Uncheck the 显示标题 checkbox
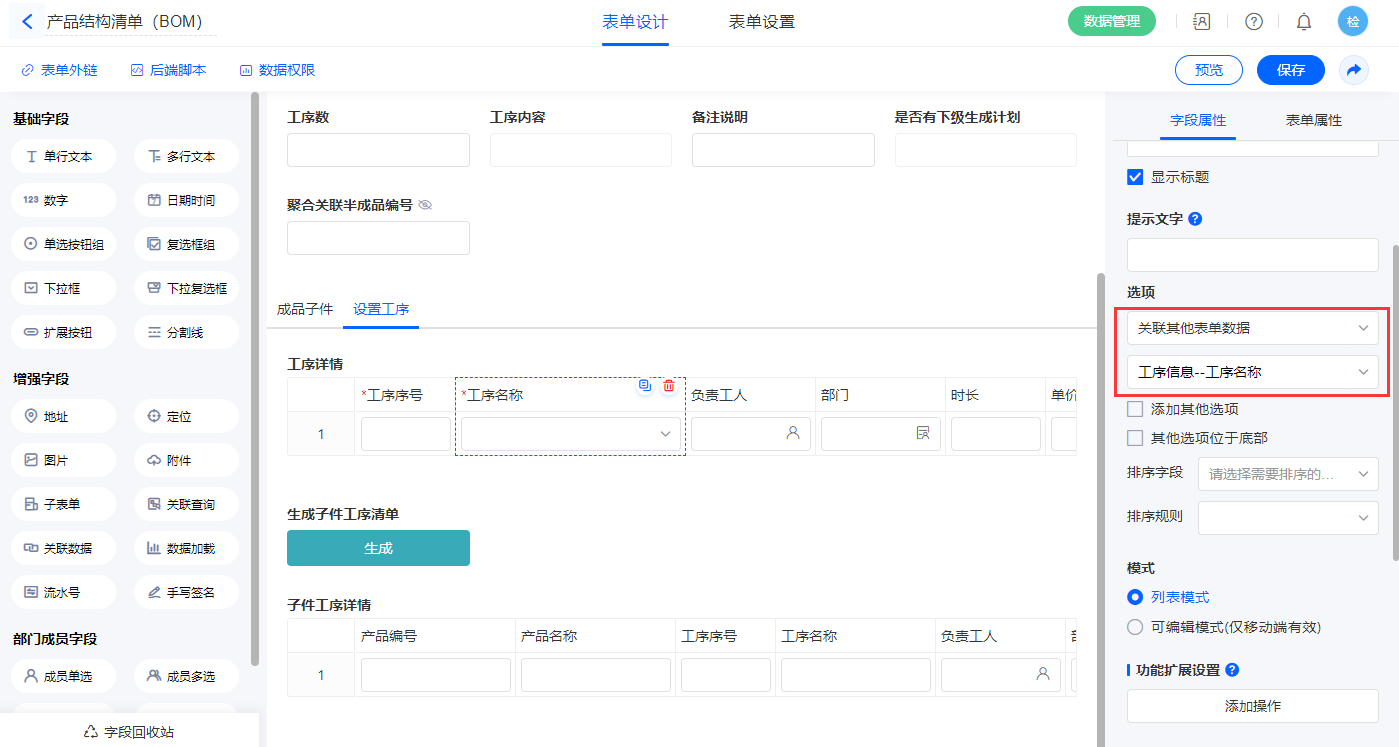 (x=1135, y=177)
